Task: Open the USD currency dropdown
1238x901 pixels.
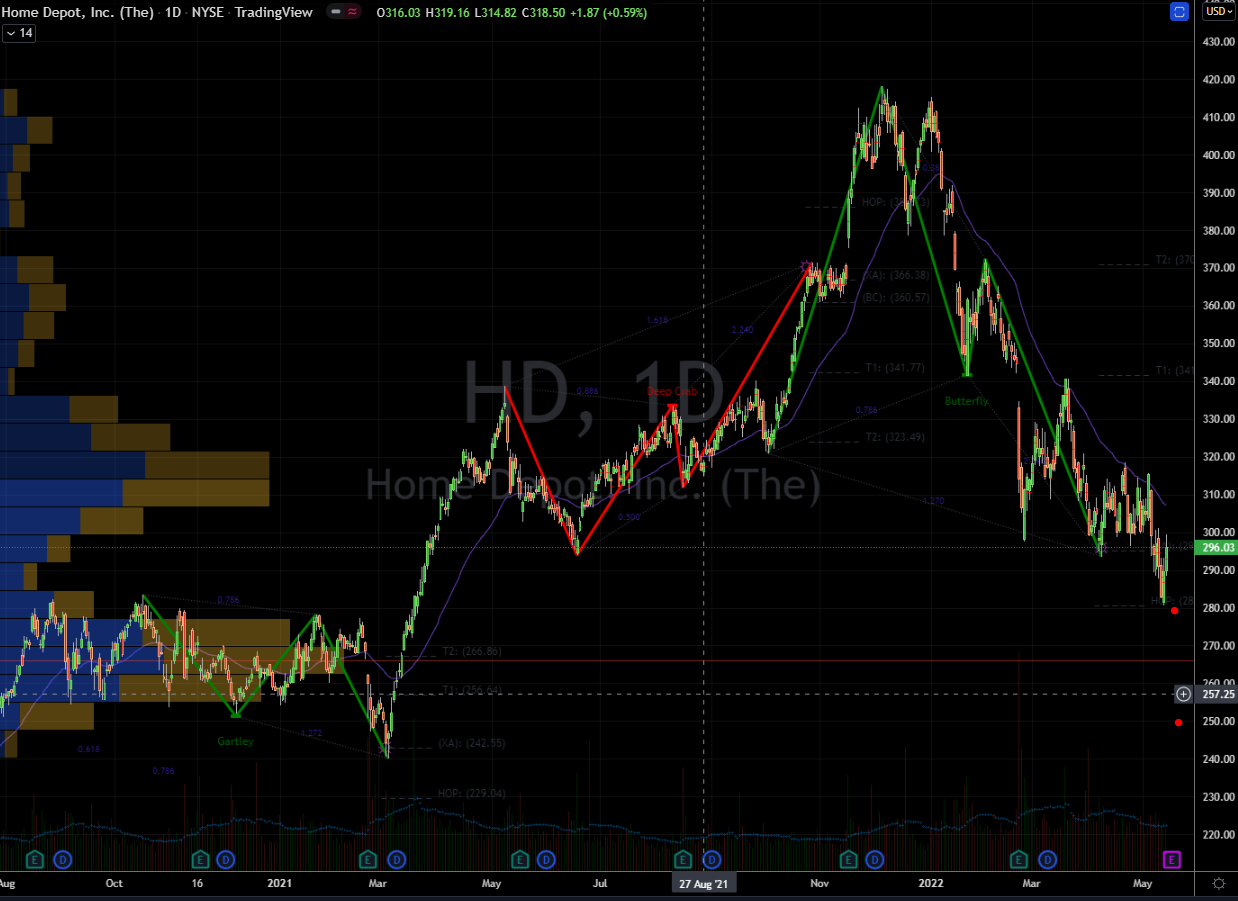Action: (1217, 12)
